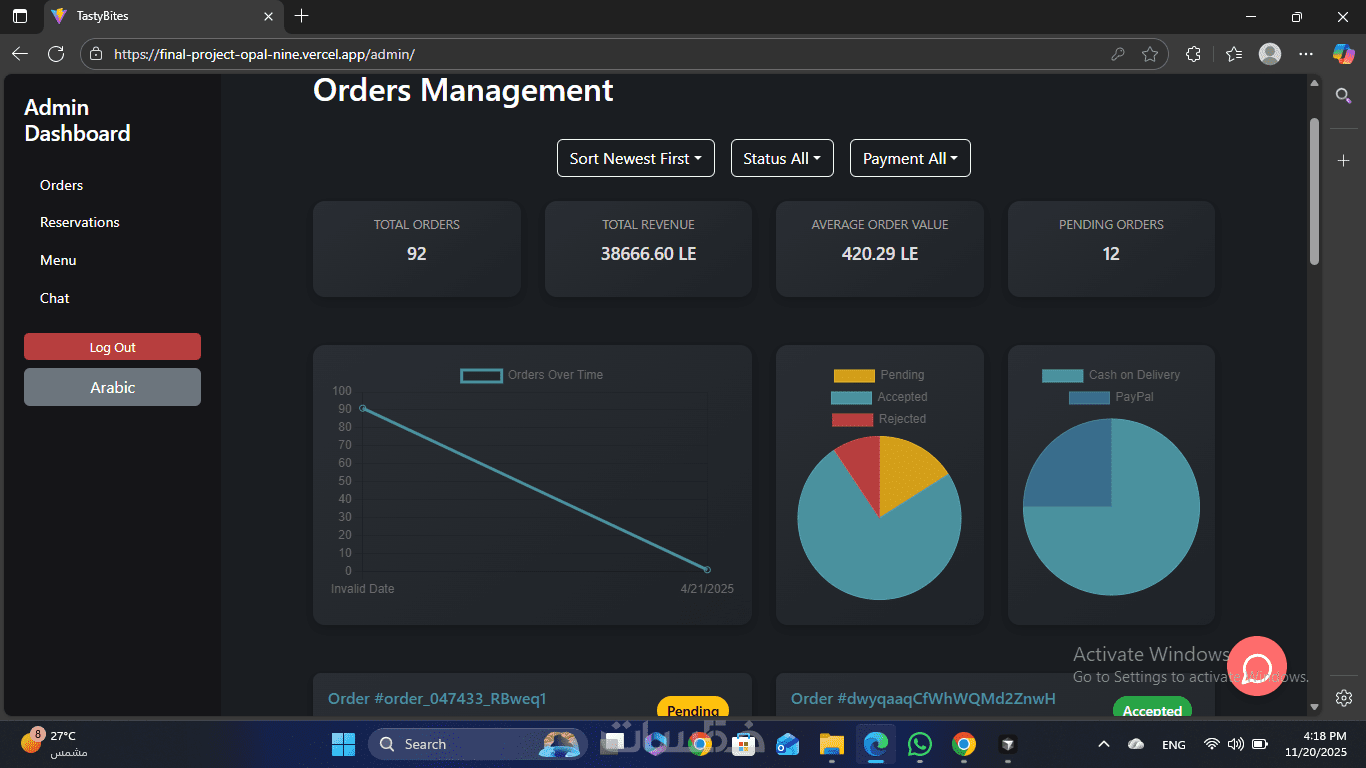The height and width of the screenshot is (768, 1366).
Task: Toggle the Cash on Delivery legend item
Action: [1111, 375]
